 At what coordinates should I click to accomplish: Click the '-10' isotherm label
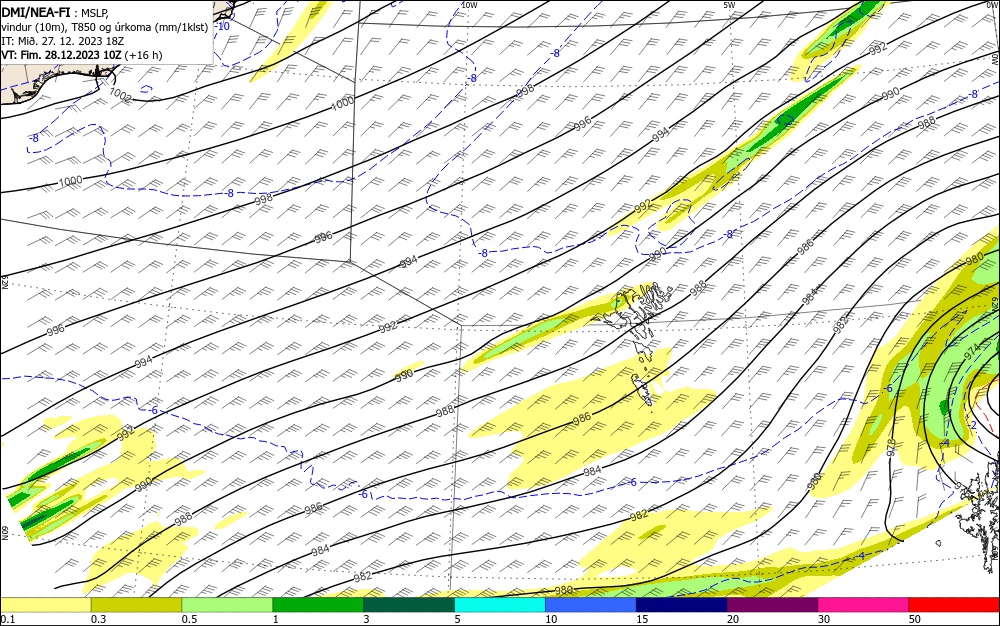[x=223, y=26]
